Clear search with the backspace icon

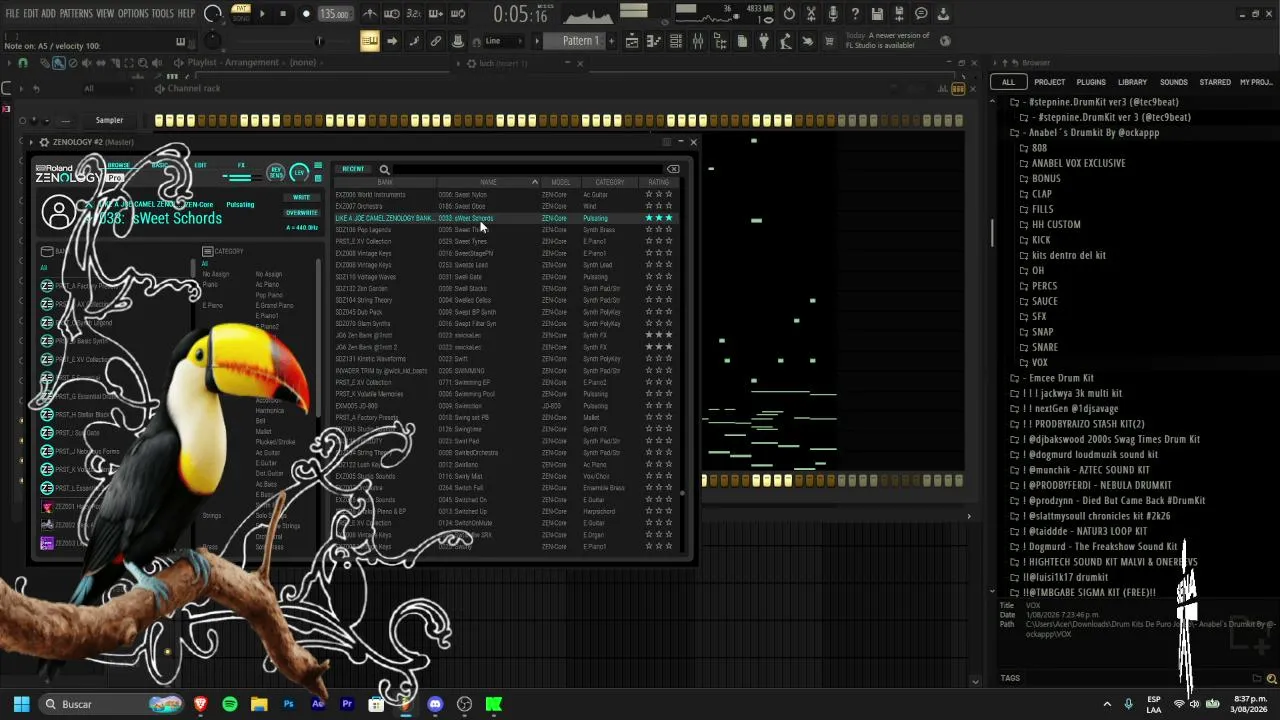[x=673, y=169]
